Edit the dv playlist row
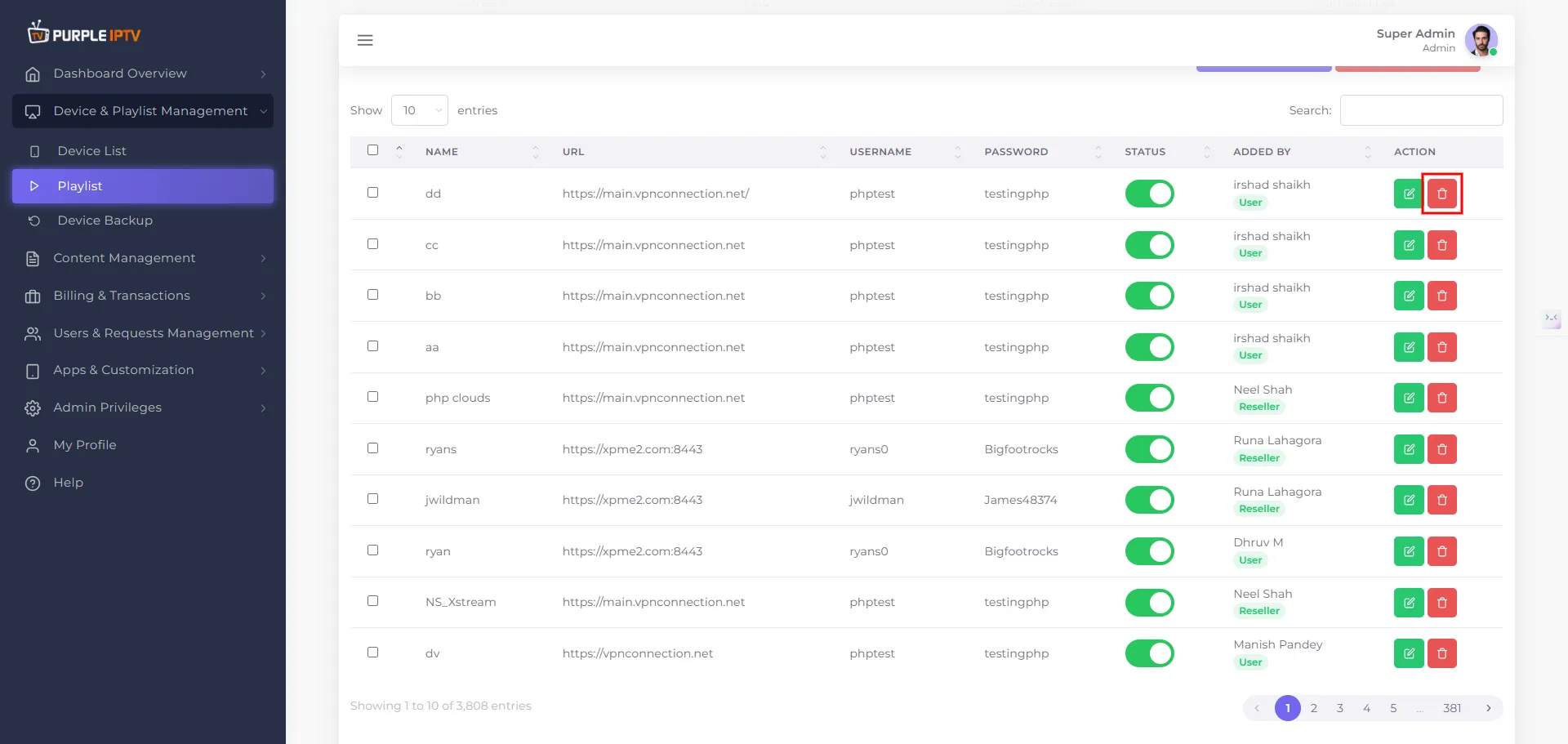1568x744 pixels. tap(1409, 653)
